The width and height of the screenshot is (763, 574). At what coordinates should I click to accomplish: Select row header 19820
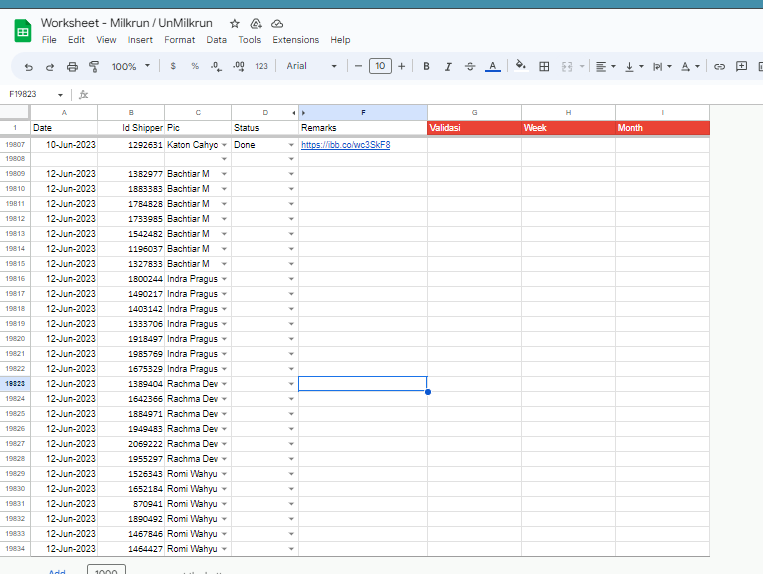point(15,339)
